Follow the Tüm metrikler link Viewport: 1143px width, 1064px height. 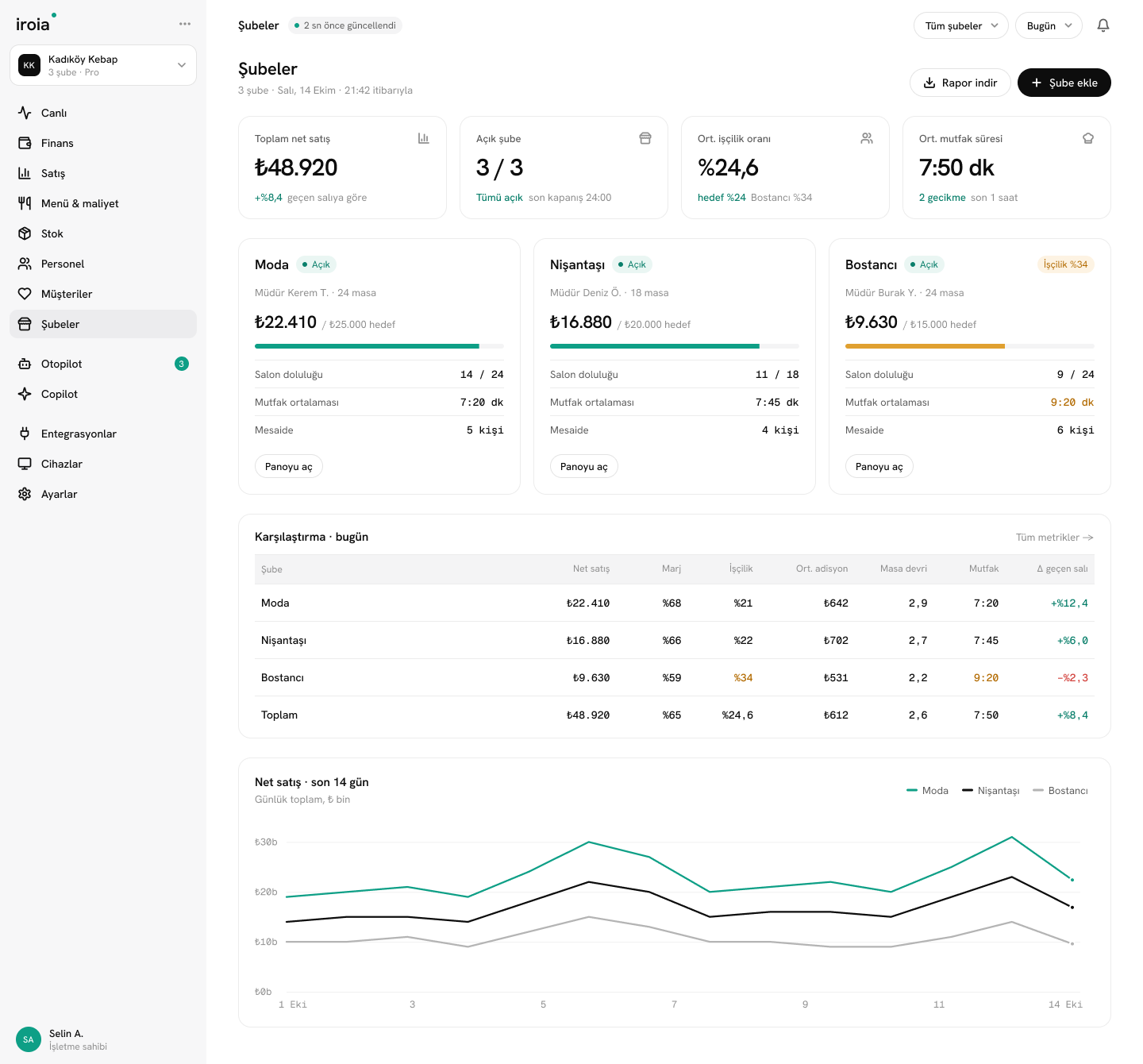[1055, 538]
